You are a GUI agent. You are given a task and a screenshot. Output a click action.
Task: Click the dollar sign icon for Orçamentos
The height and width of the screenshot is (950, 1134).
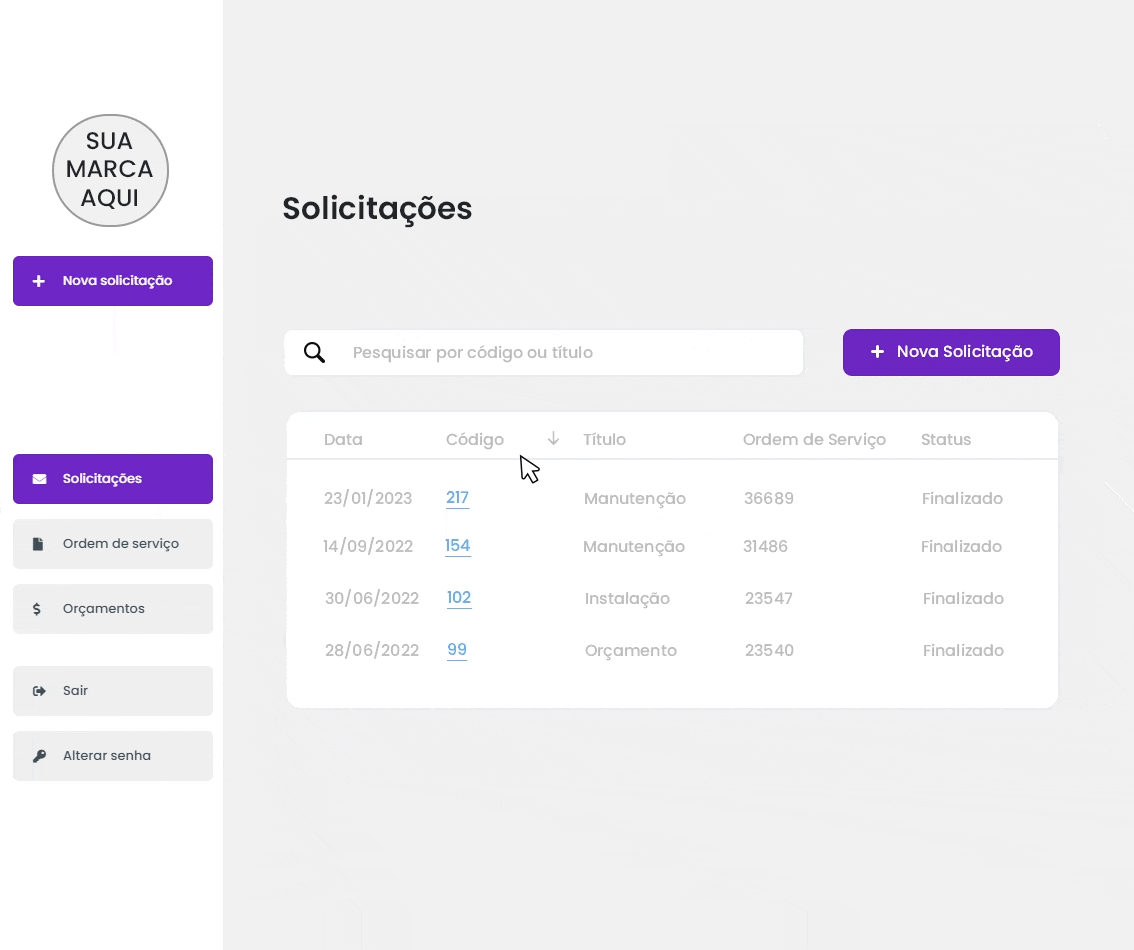tap(37, 609)
